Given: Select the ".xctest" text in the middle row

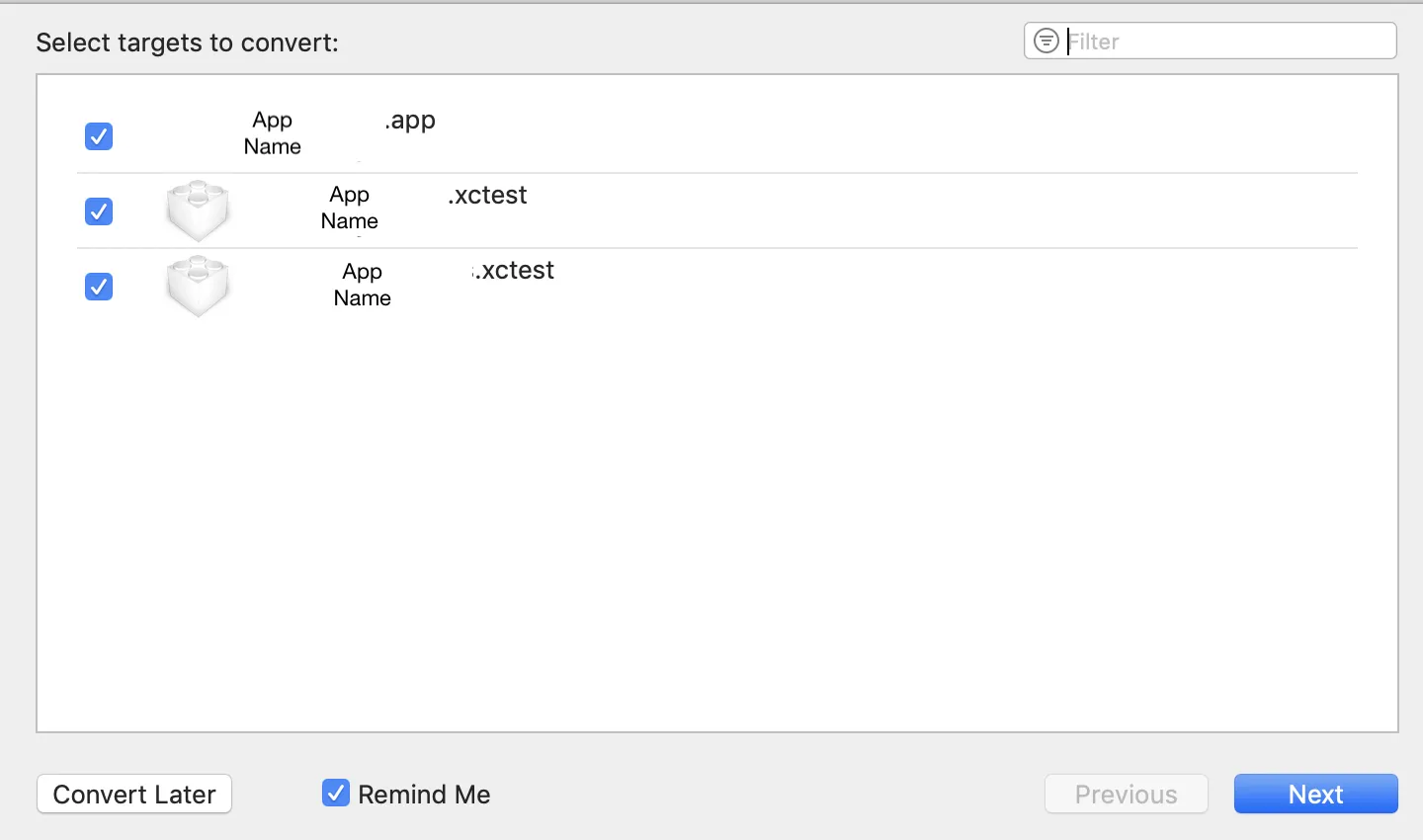Looking at the screenshot, I should 488,196.
